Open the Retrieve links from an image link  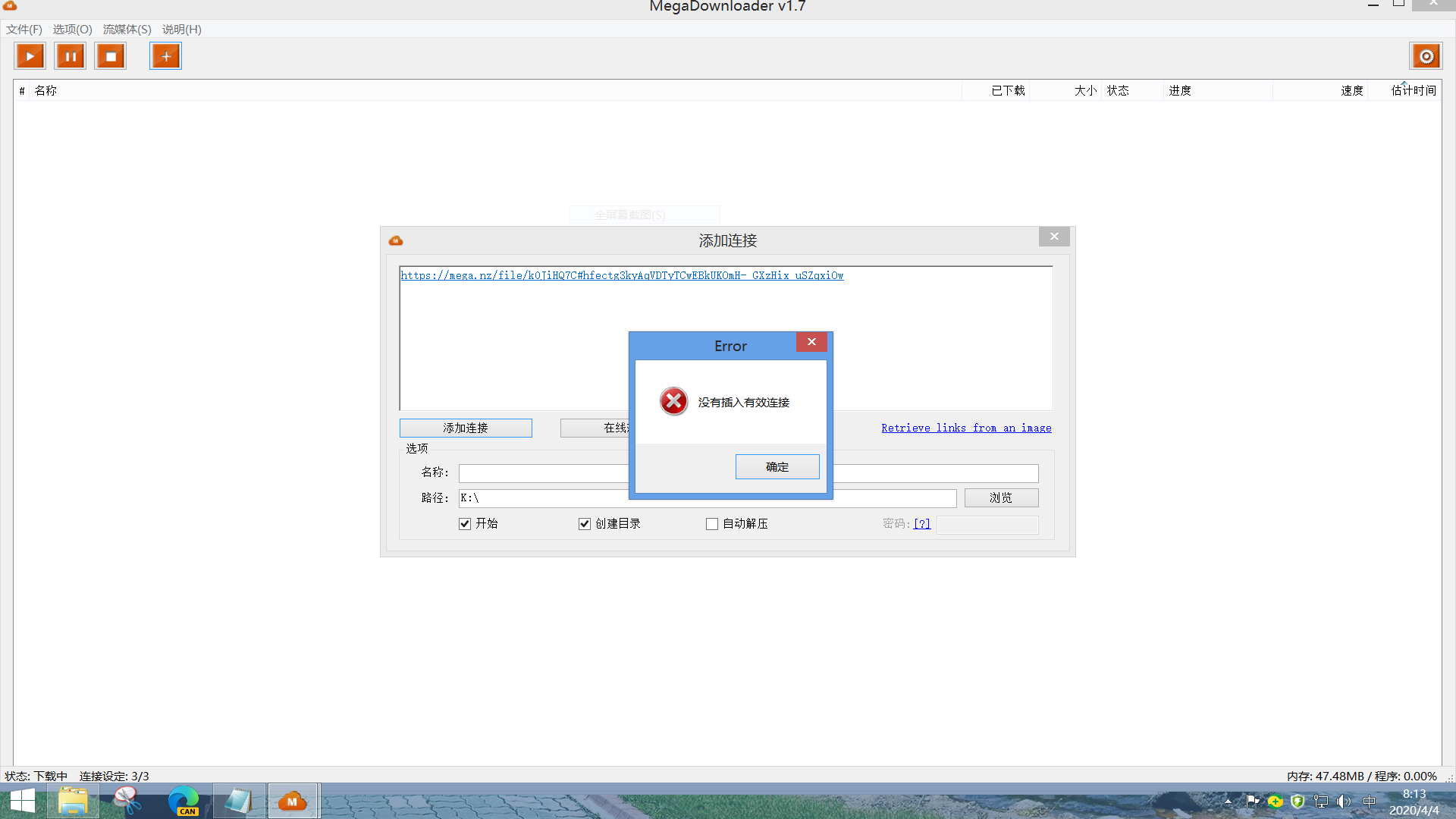(966, 428)
